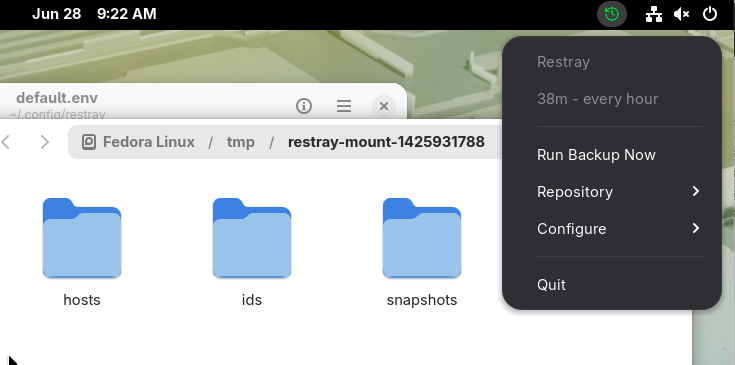This screenshot has height=365, width=735.
Task: Click the Restray menu header label
Action: (x=563, y=62)
